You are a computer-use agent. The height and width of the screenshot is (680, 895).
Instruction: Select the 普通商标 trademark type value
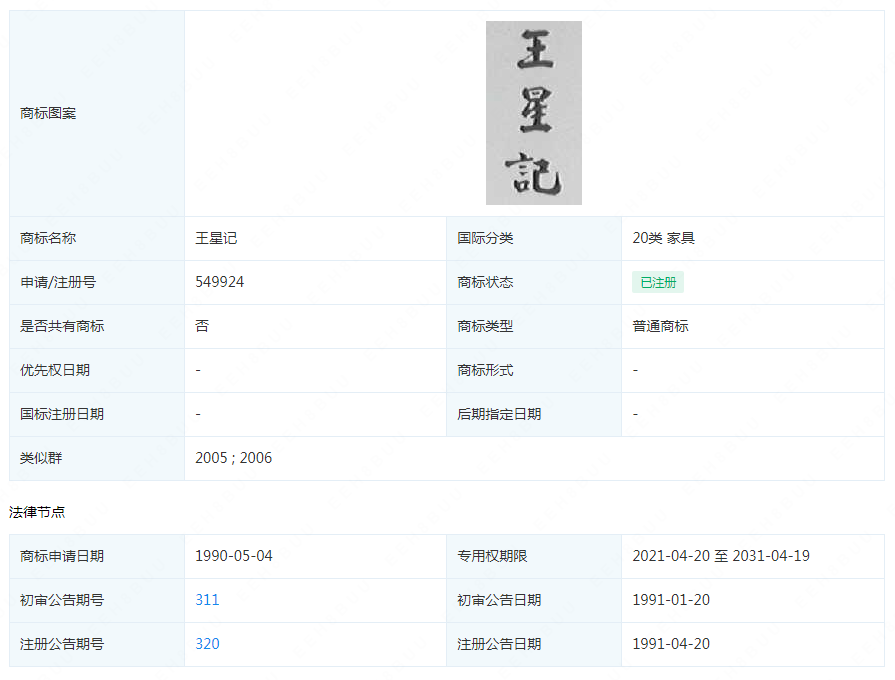click(x=660, y=326)
